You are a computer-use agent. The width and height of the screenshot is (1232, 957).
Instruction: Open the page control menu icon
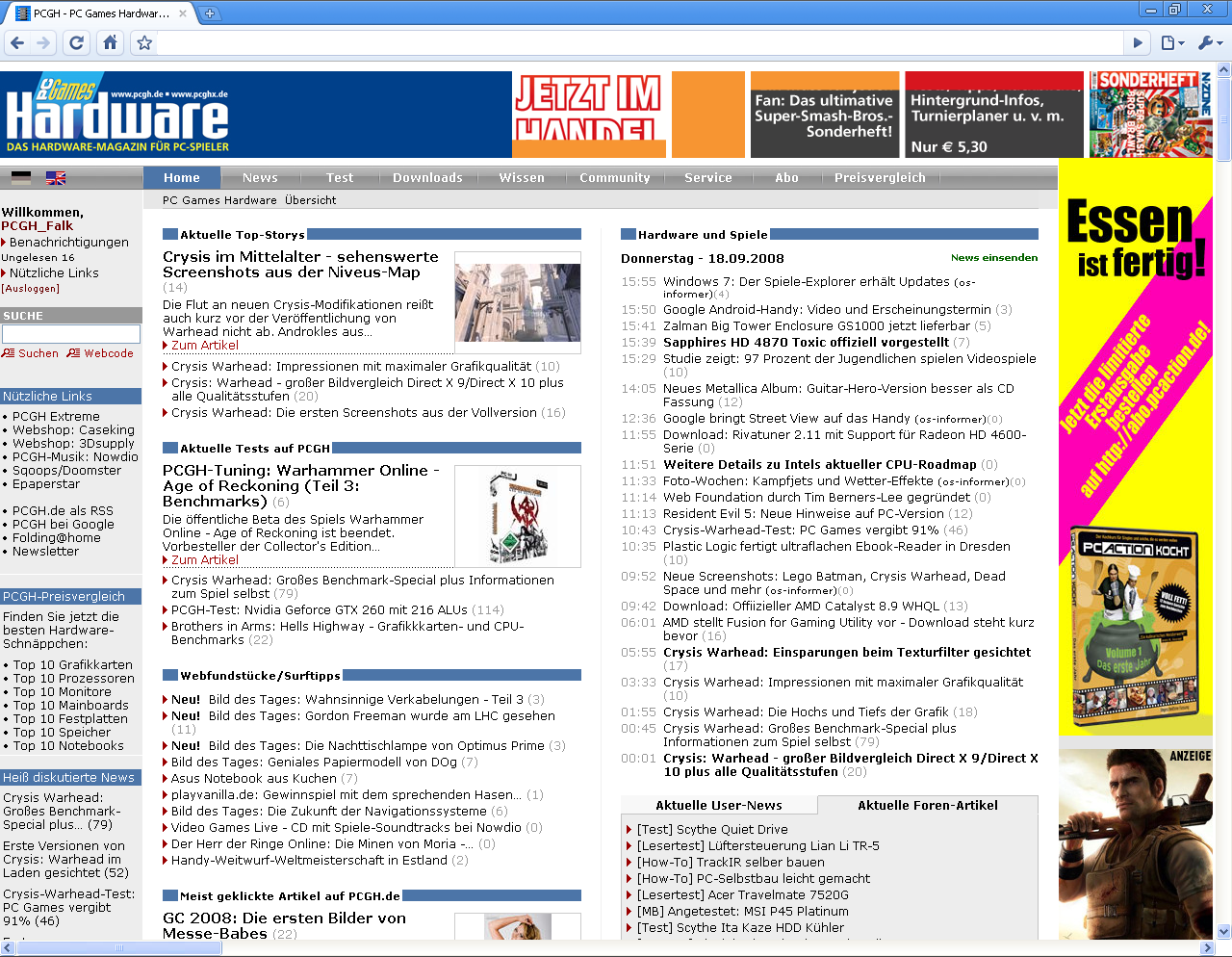pos(1171,42)
